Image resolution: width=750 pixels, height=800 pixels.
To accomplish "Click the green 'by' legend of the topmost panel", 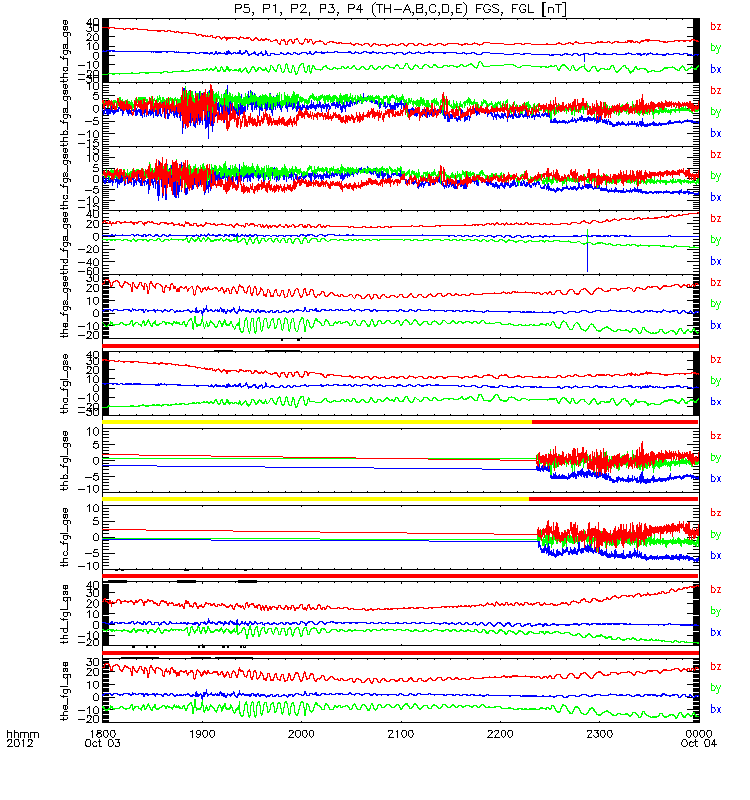I will 716,48.
